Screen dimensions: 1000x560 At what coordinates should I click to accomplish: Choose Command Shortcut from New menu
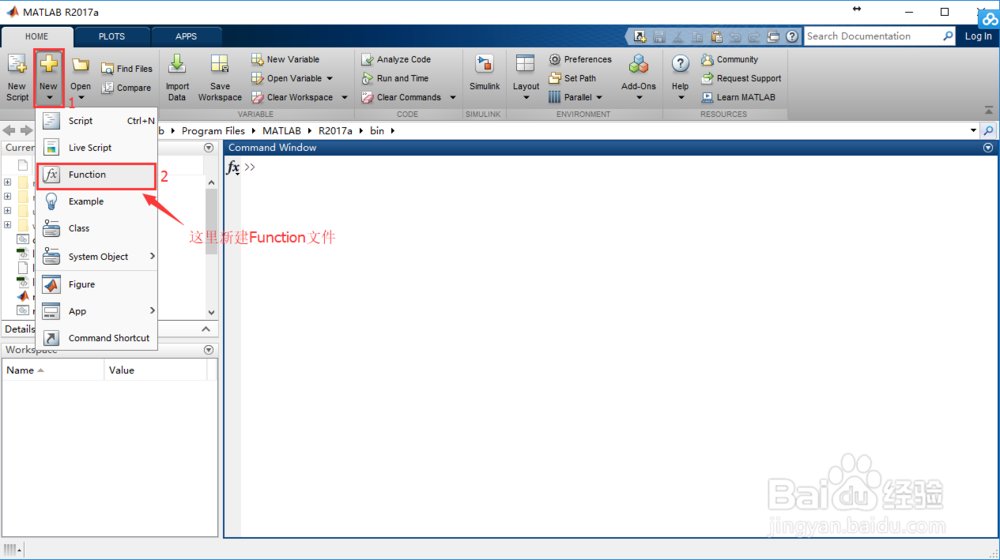pos(96,338)
